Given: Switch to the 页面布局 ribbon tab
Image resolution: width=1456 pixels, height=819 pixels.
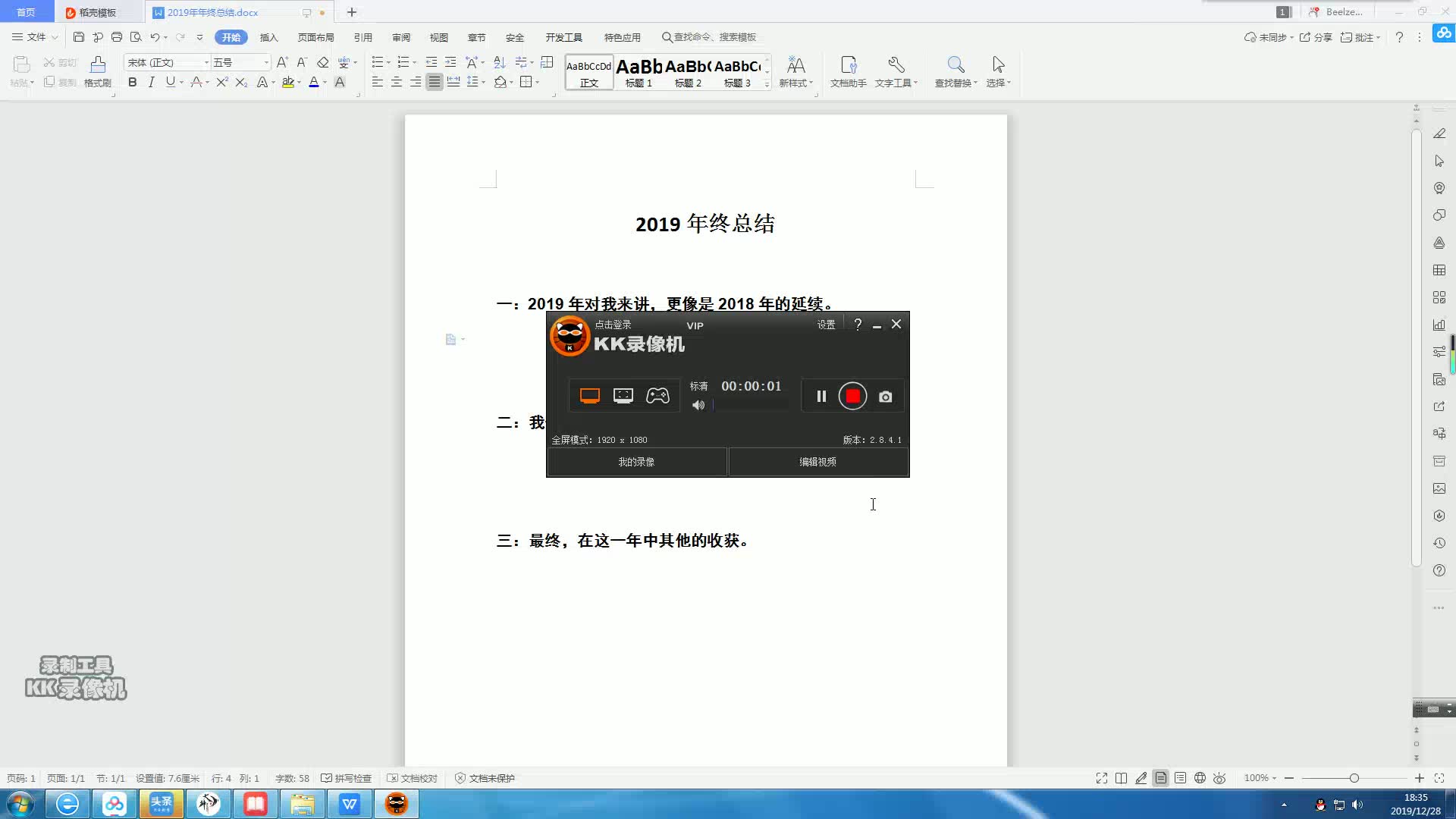Looking at the screenshot, I should [315, 37].
